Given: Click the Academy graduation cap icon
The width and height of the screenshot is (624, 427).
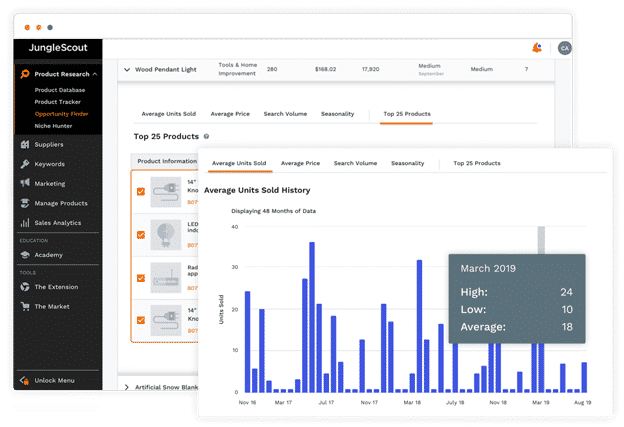Looking at the screenshot, I should [25, 255].
